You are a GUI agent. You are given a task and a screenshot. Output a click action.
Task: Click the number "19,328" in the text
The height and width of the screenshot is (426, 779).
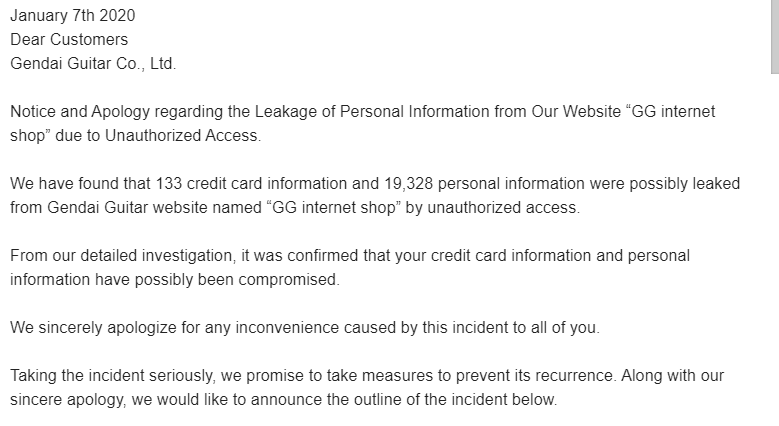point(408,184)
